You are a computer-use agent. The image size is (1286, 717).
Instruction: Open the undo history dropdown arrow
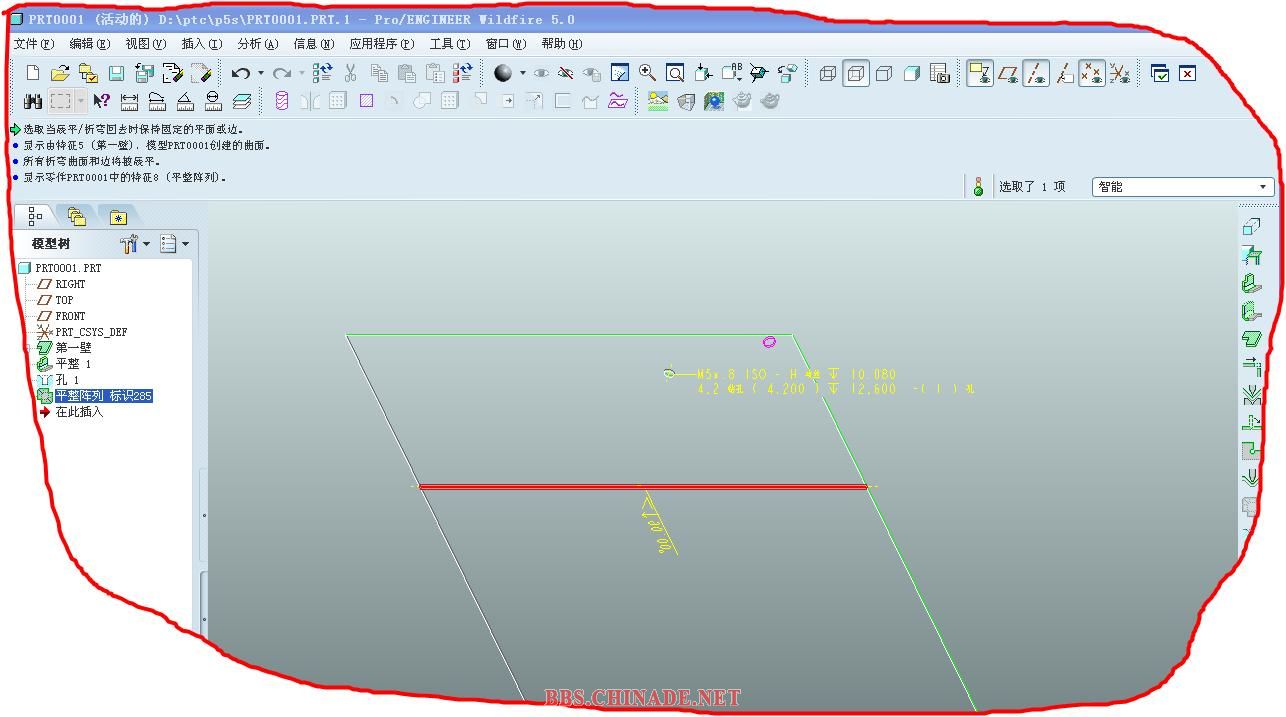tap(261, 73)
